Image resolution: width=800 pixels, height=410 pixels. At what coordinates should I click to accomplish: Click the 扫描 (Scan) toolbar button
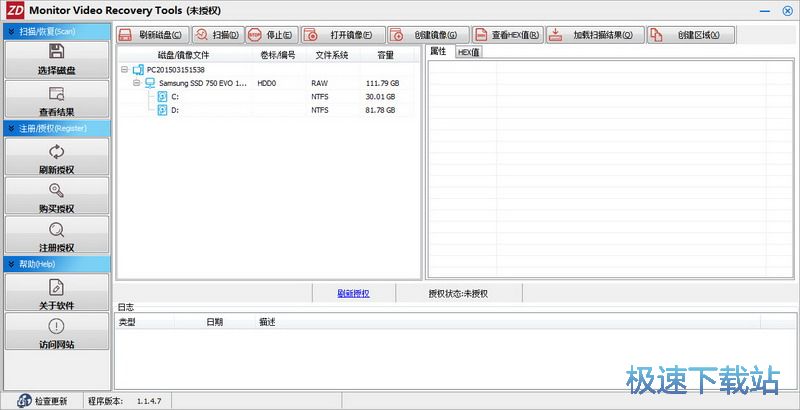(218, 35)
